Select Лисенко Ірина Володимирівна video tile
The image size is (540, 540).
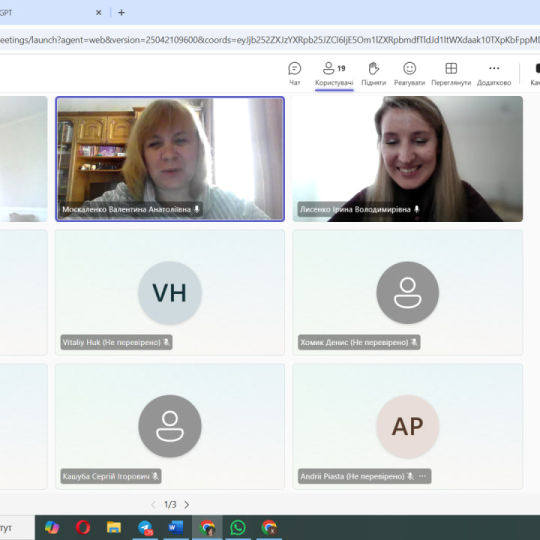coord(408,159)
